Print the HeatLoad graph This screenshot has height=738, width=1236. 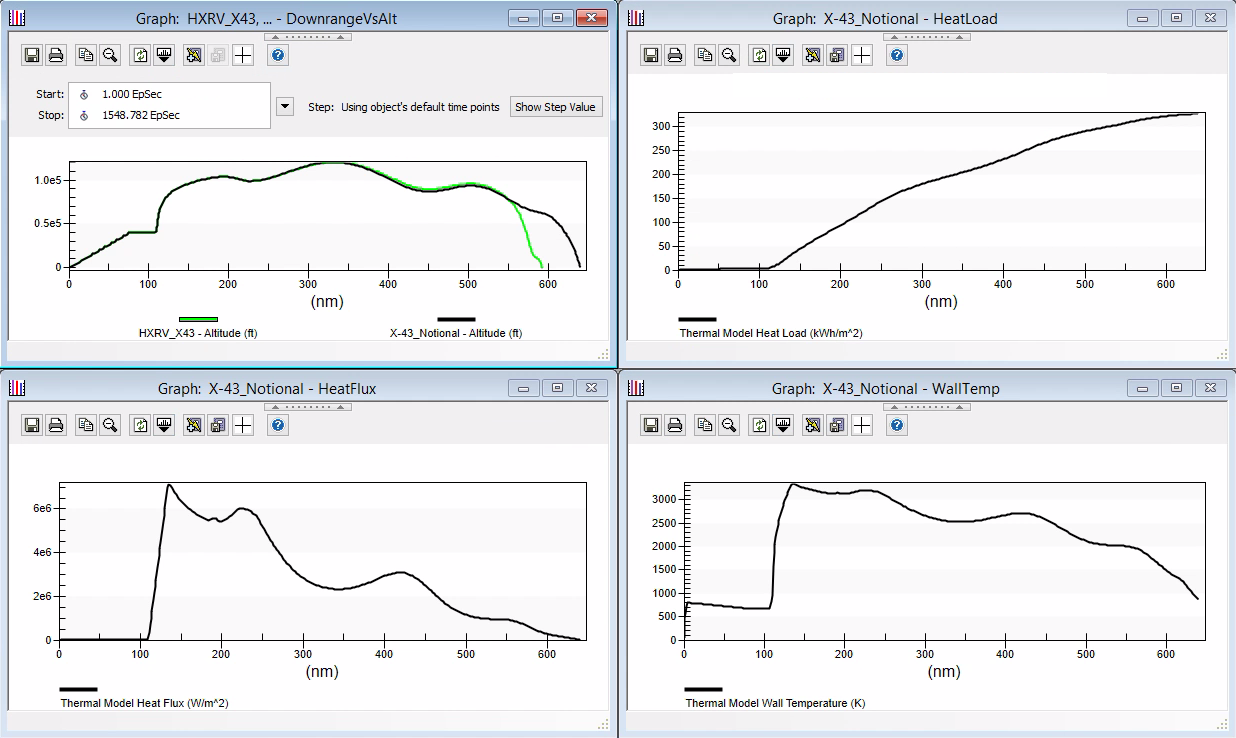click(x=675, y=56)
